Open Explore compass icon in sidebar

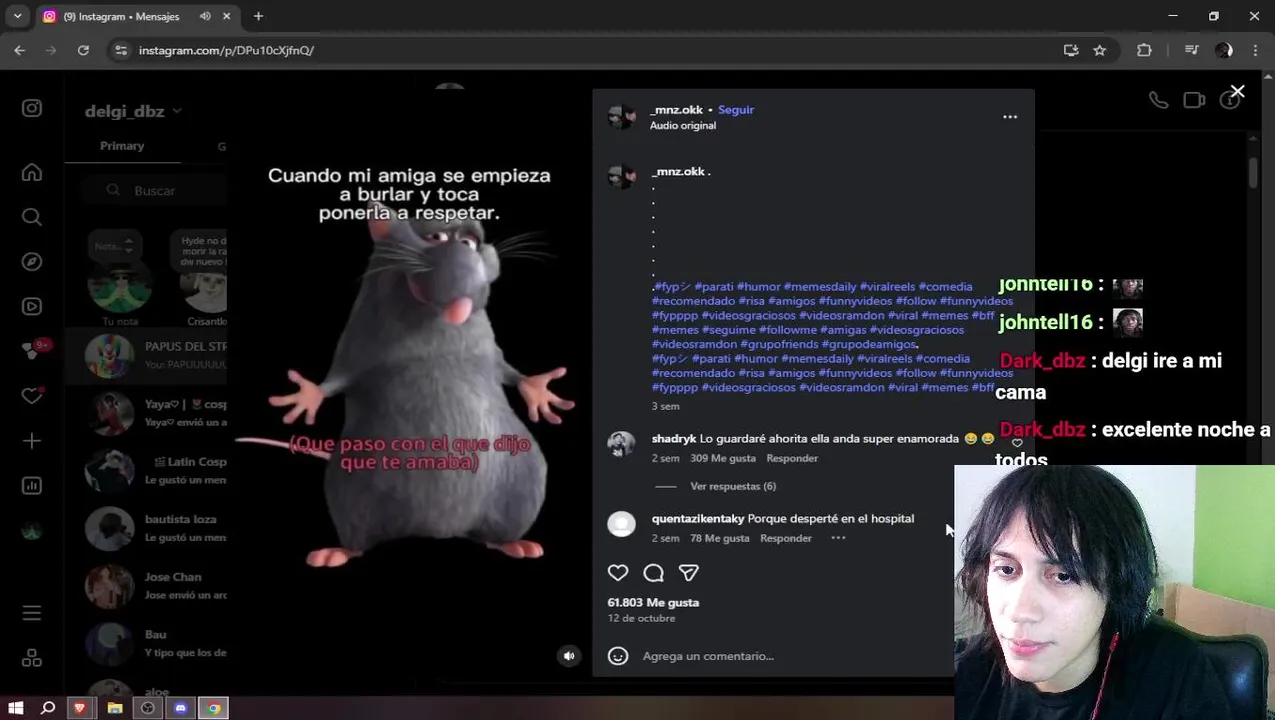32,262
